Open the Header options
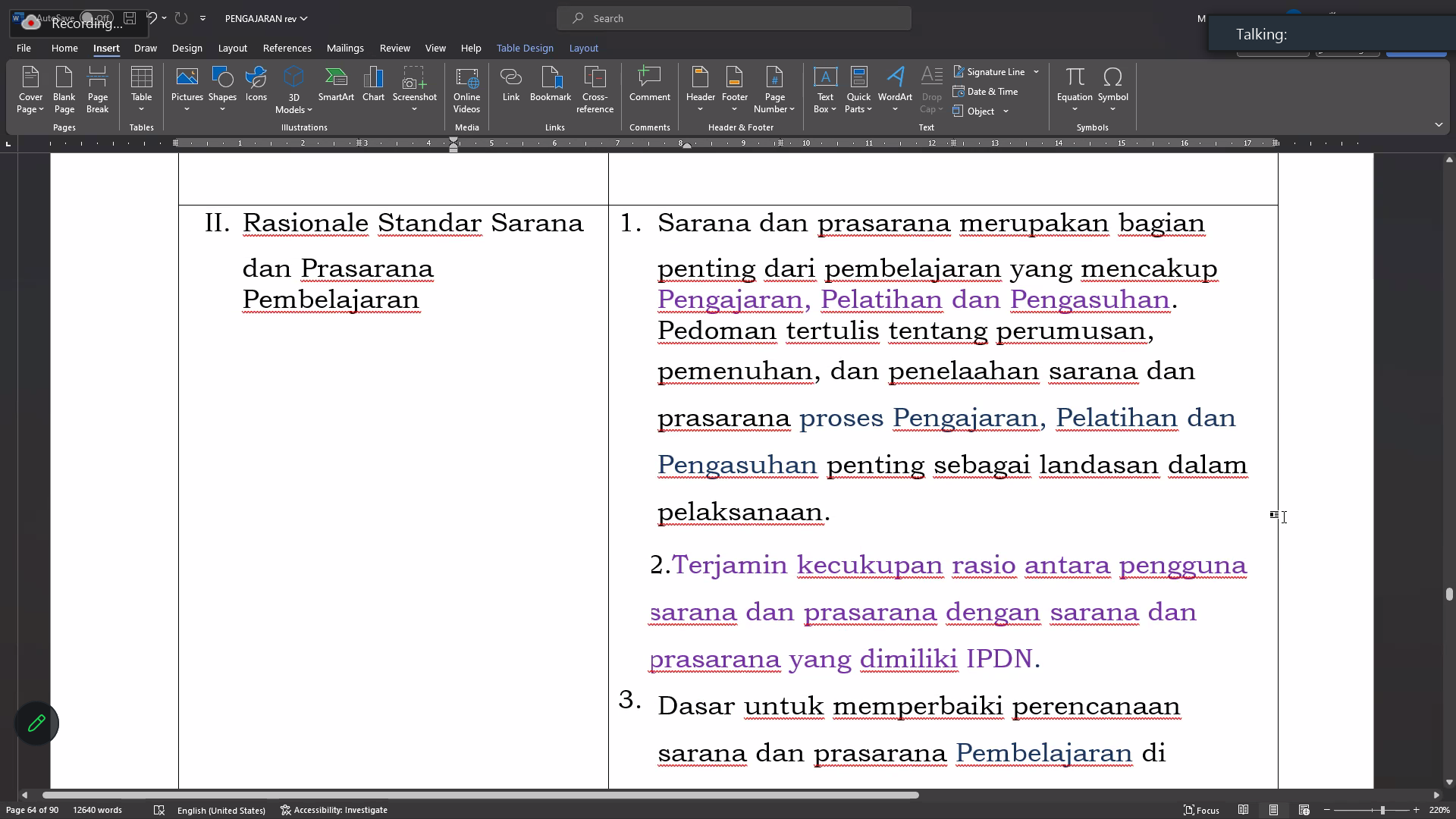This screenshot has height=819, width=1456. click(701, 89)
